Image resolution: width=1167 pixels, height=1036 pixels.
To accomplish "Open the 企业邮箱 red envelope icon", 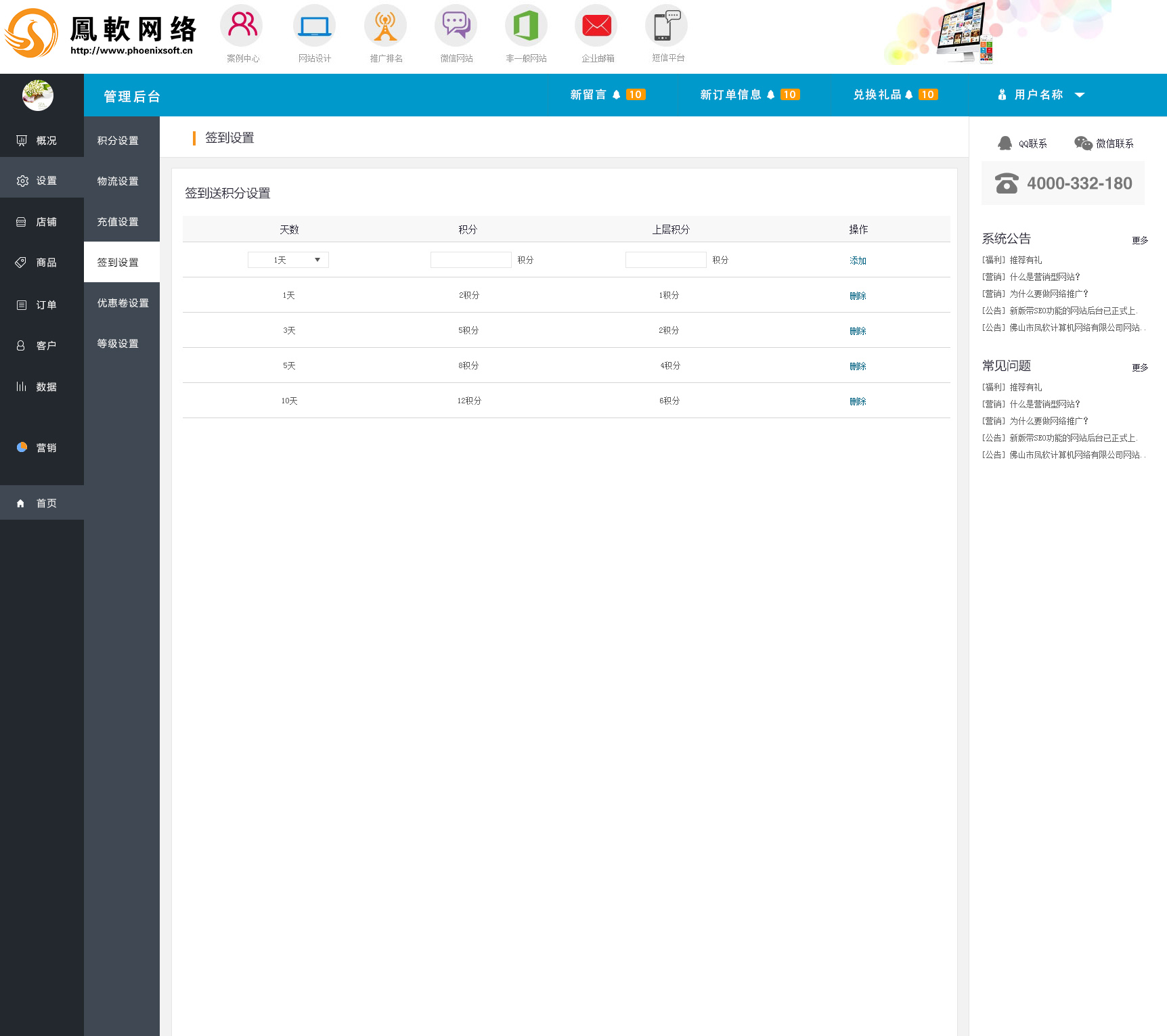I will coord(596,26).
